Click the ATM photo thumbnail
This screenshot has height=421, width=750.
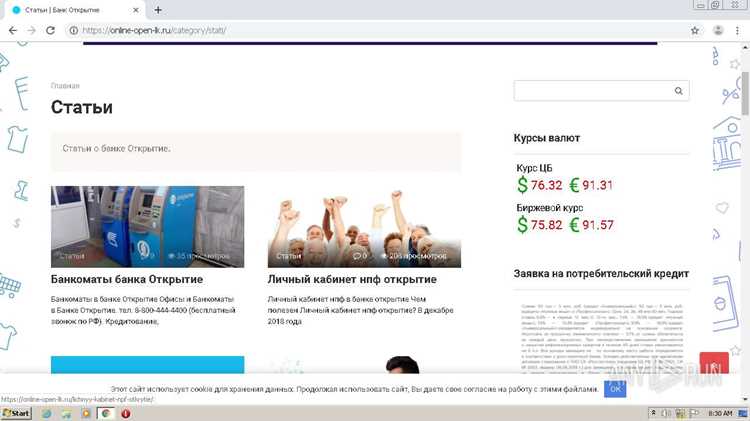[147, 226]
